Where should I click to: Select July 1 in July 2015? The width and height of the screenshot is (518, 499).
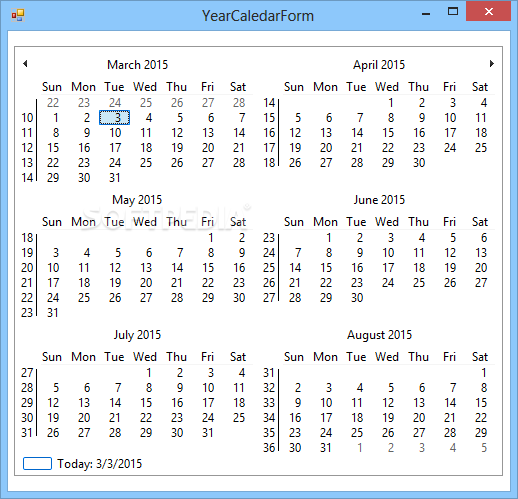(148, 373)
